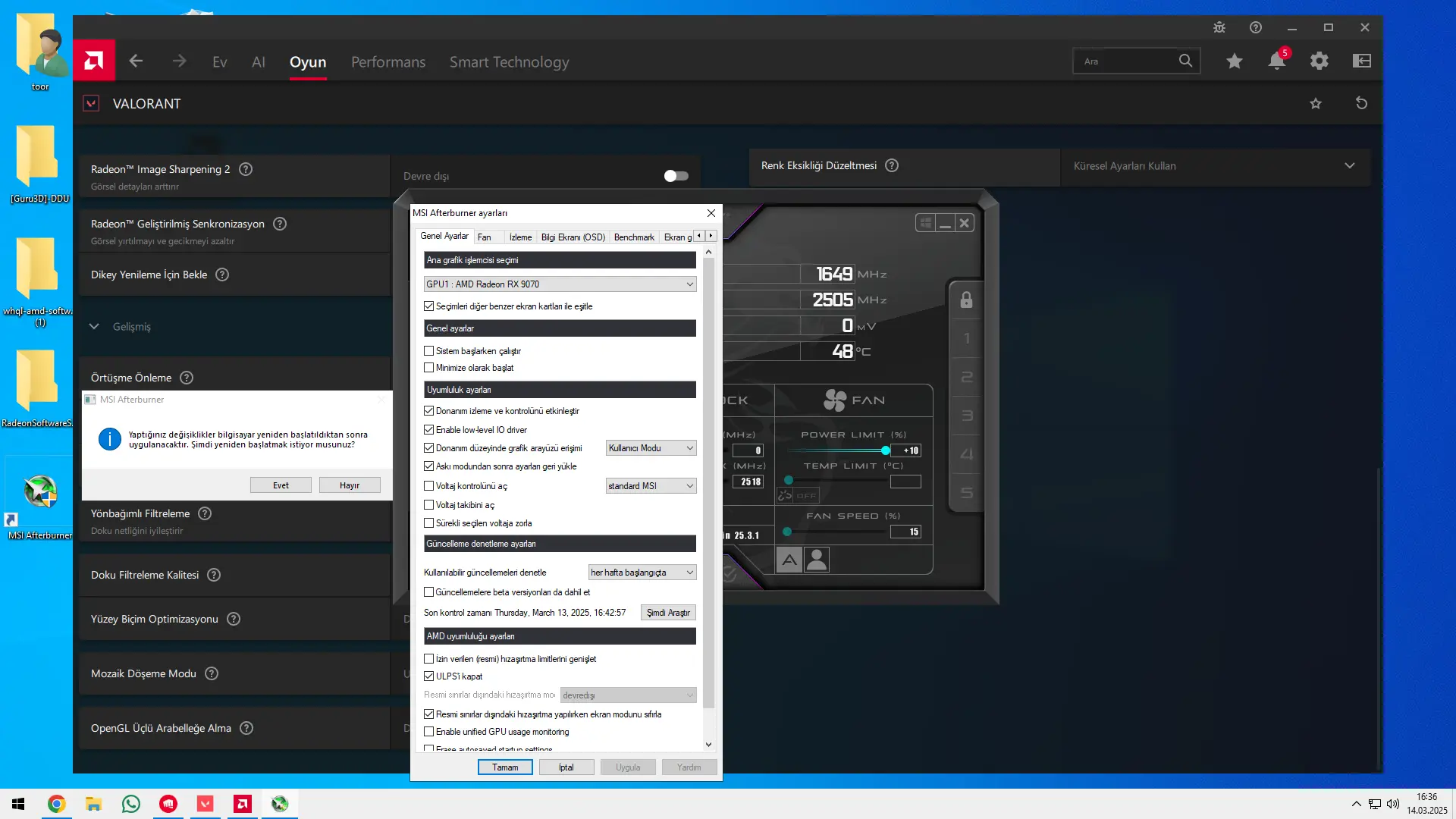This screenshot has width=1456, height=819.
Task: Open the Windows Start menu
Action: 18,804
